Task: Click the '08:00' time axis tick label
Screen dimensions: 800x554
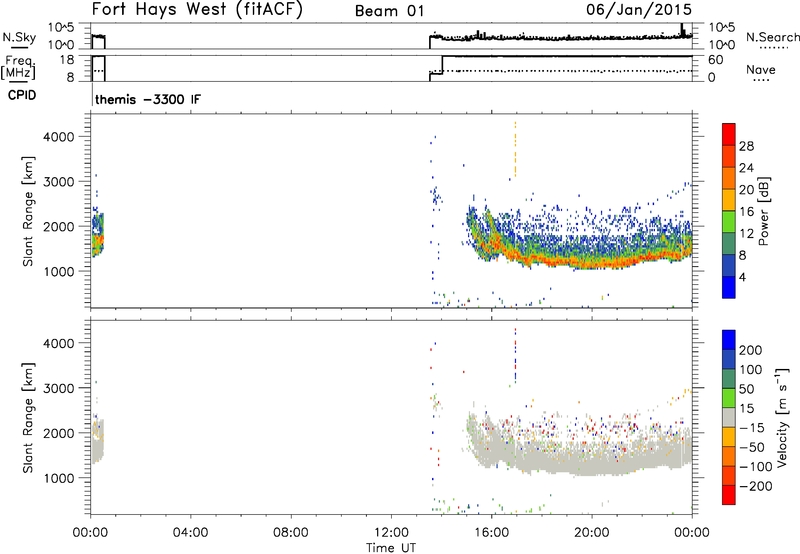Action: coord(291,533)
